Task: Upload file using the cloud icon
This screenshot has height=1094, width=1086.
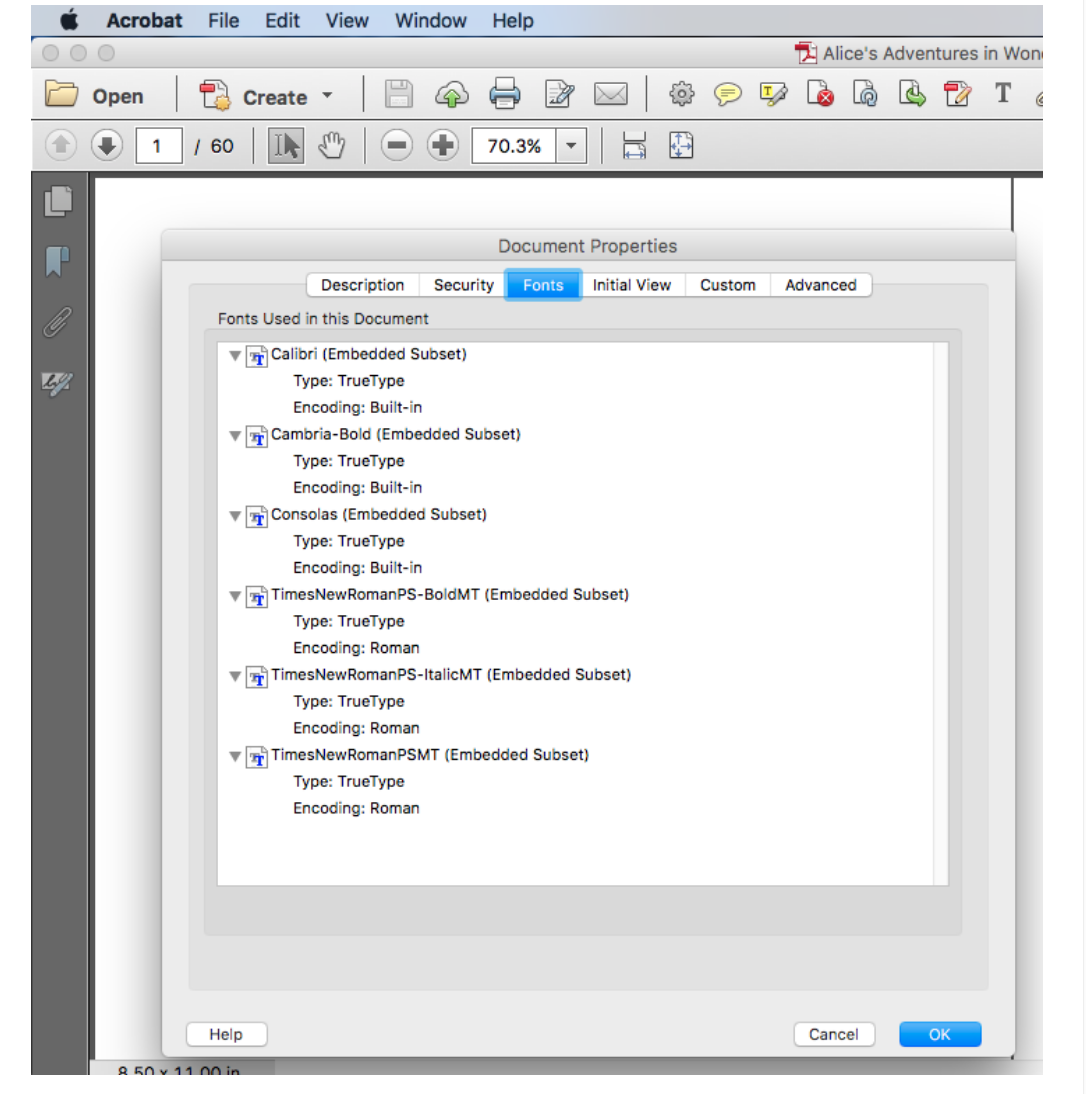Action: coord(452,94)
